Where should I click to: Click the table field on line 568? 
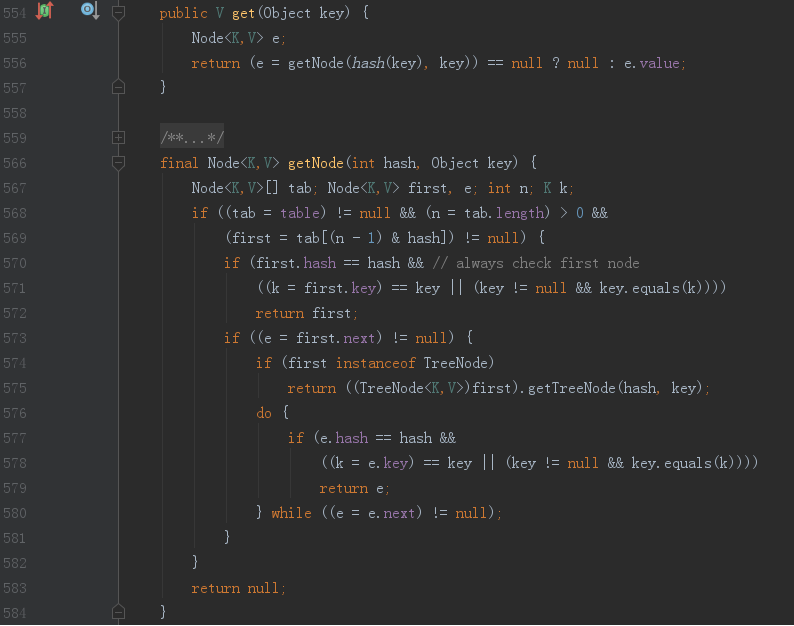click(300, 213)
